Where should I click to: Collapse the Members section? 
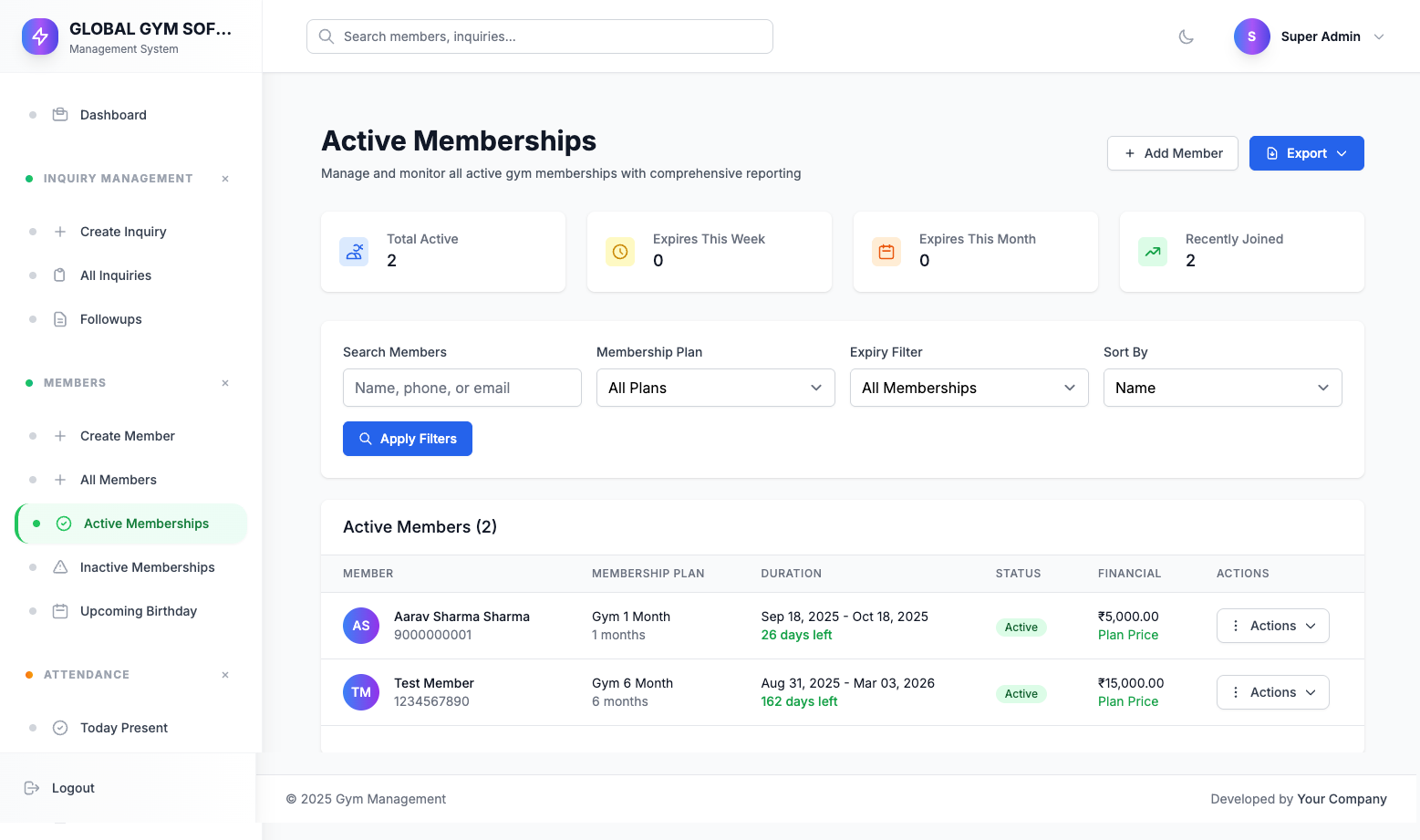point(224,383)
